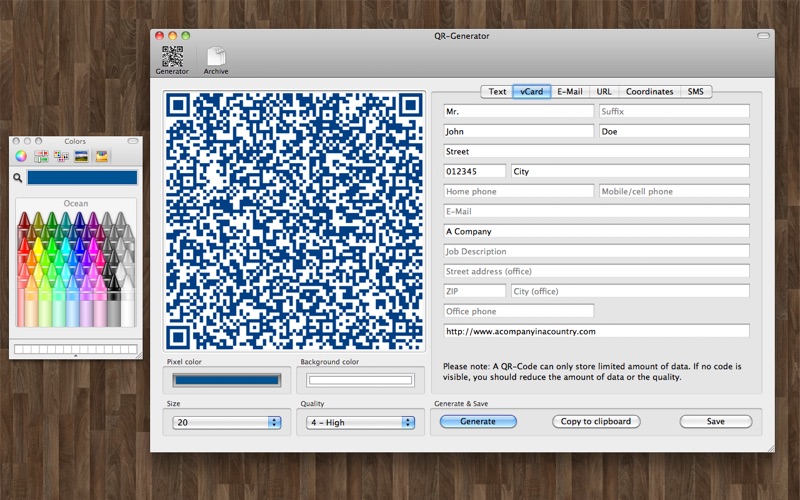Click the Suffix field
800x500 pixels.
pos(674,111)
